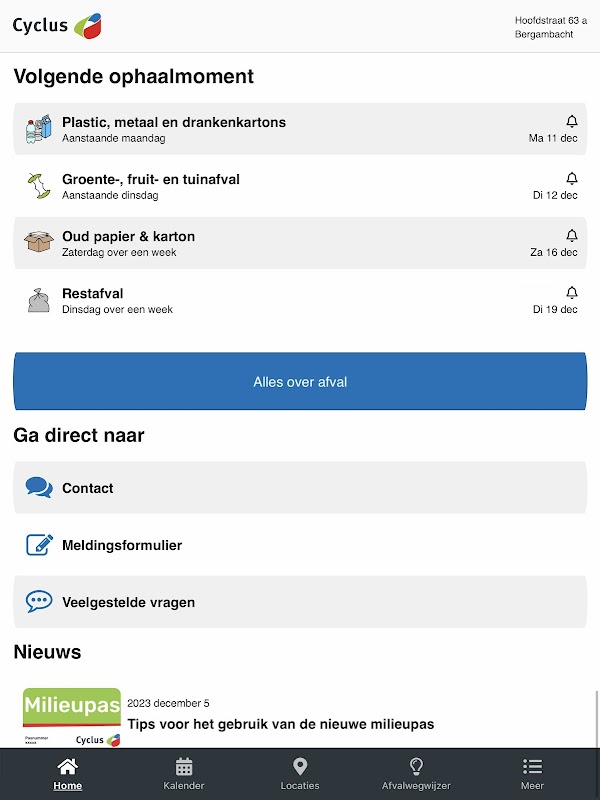Click the Veelgestelde vragen chat bubble icon
The width and height of the screenshot is (600, 800).
pyautogui.click(x=39, y=602)
